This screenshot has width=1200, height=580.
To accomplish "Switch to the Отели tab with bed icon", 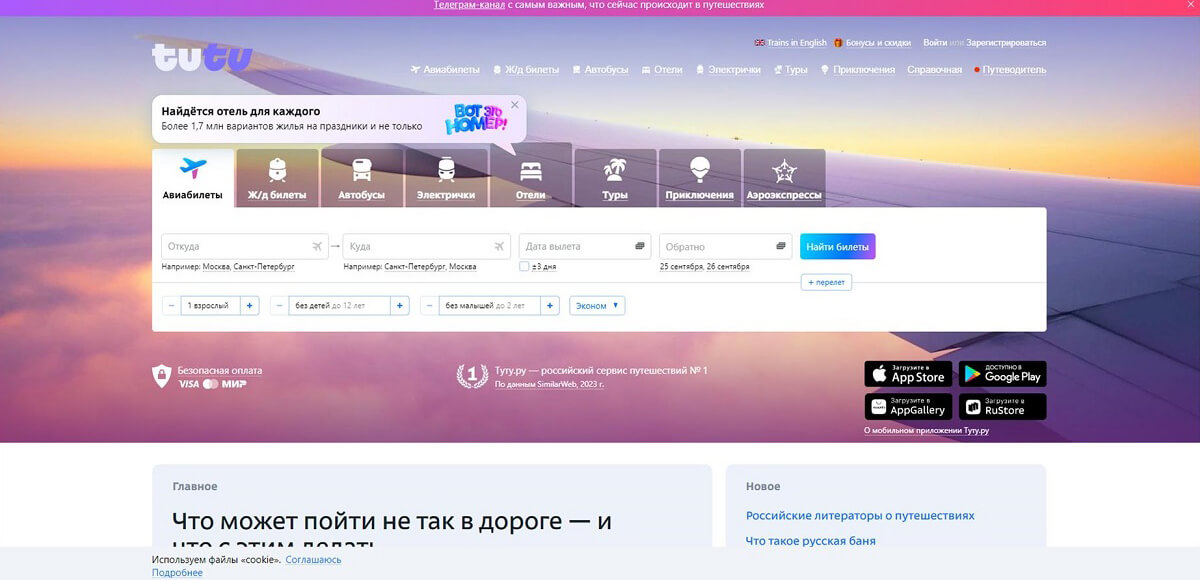I will tap(530, 177).
